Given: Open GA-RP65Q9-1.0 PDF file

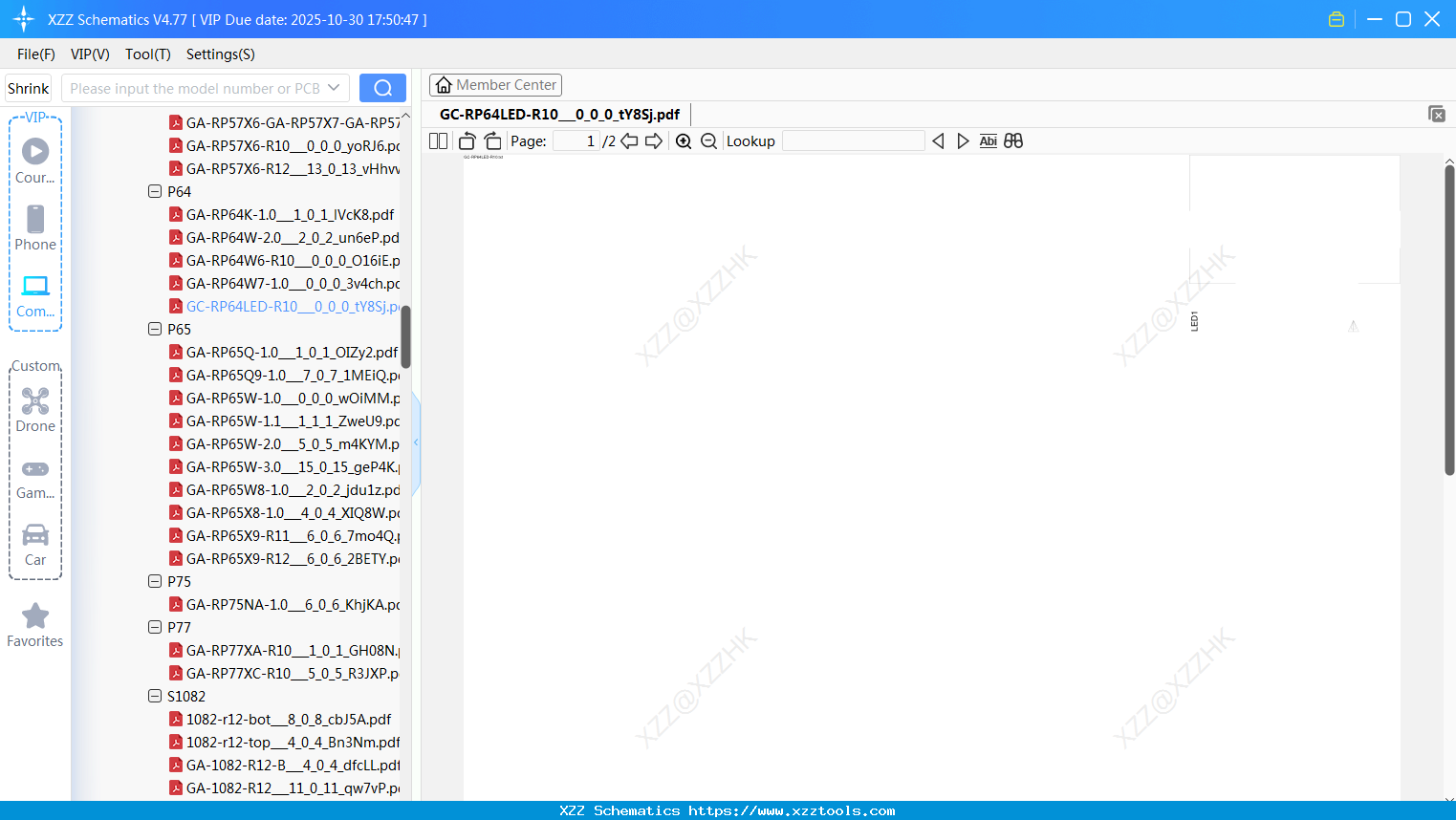Looking at the screenshot, I should click(x=293, y=375).
